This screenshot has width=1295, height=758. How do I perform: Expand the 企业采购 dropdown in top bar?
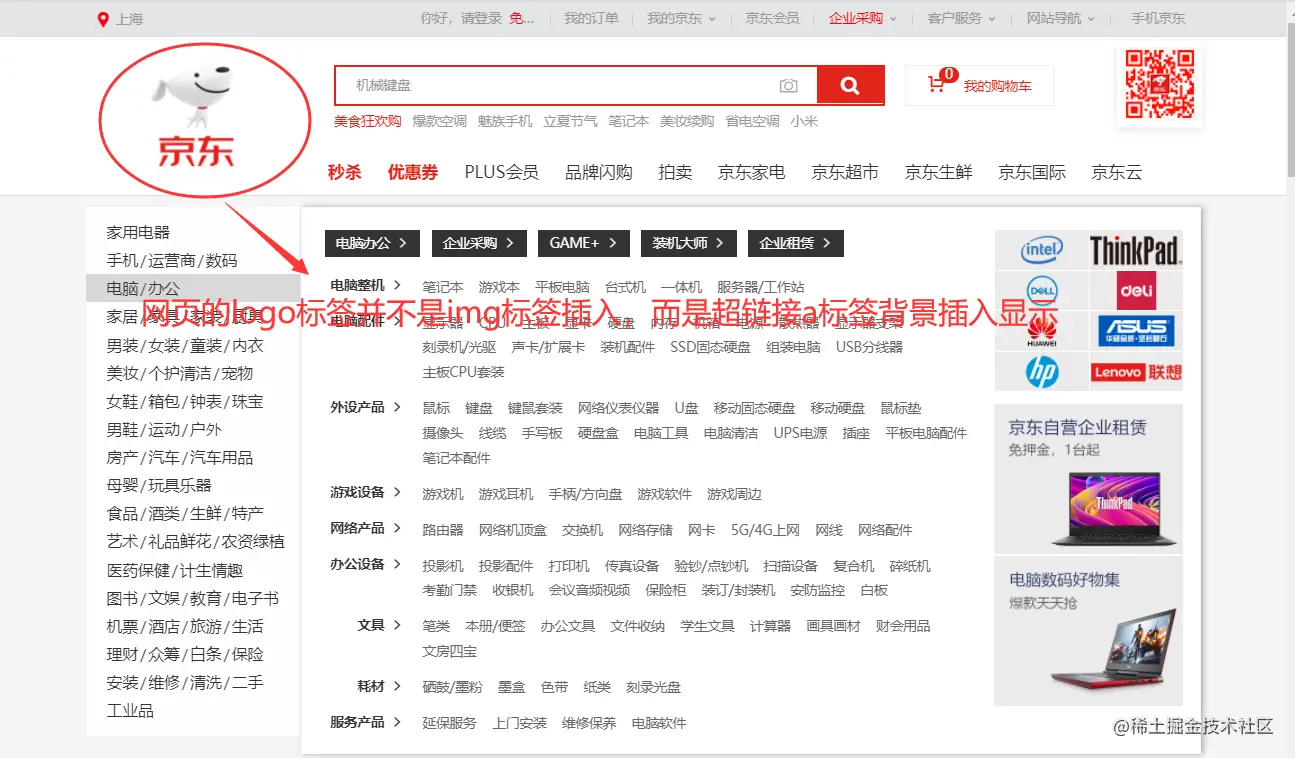pyautogui.click(x=863, y=18)
